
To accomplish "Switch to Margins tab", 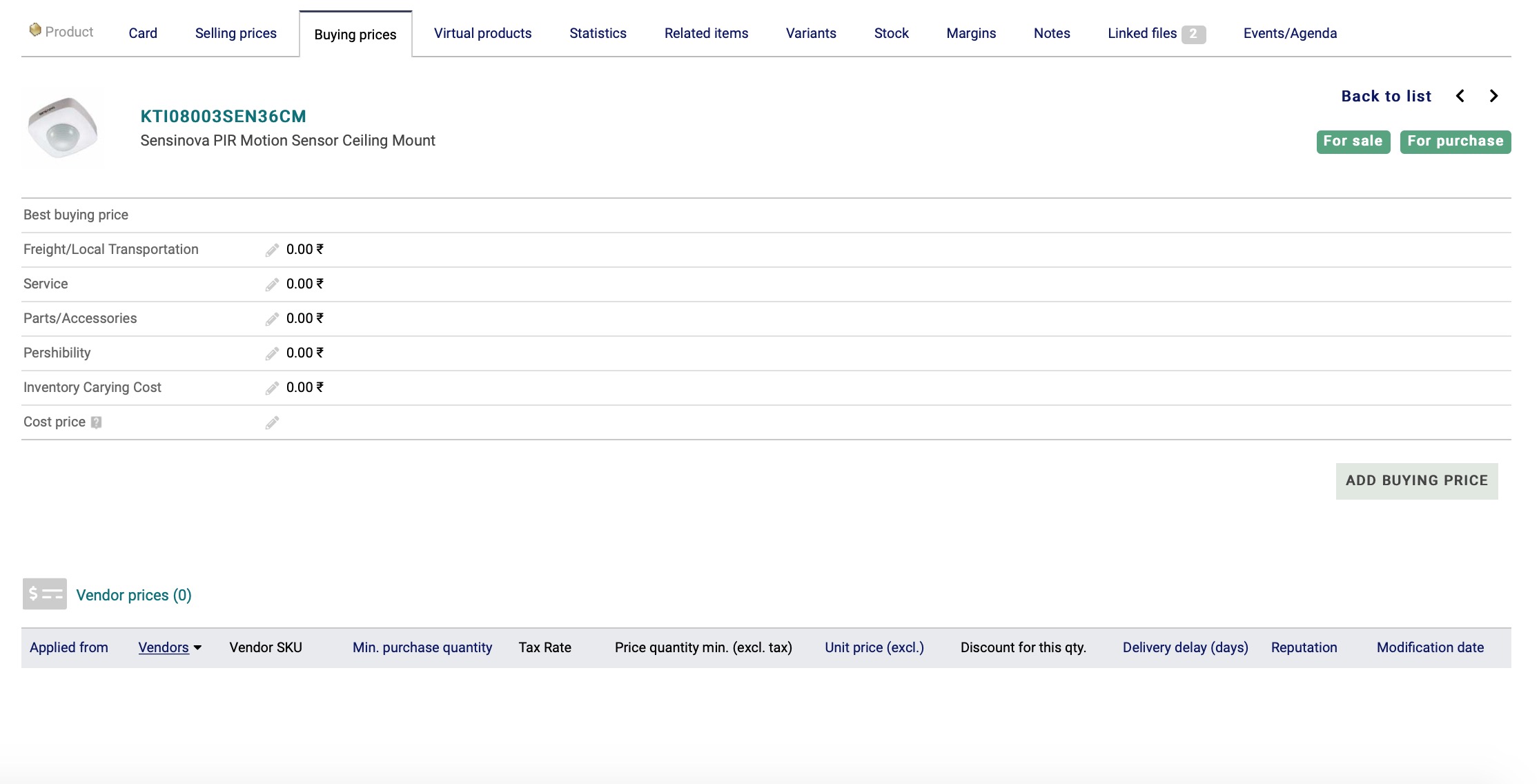I will pos(971,33).
